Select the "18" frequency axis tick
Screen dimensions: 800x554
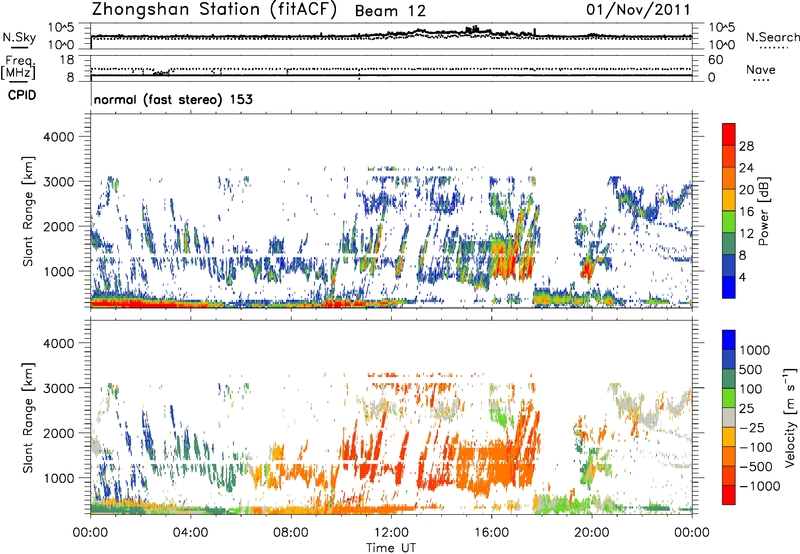point(67,60)
